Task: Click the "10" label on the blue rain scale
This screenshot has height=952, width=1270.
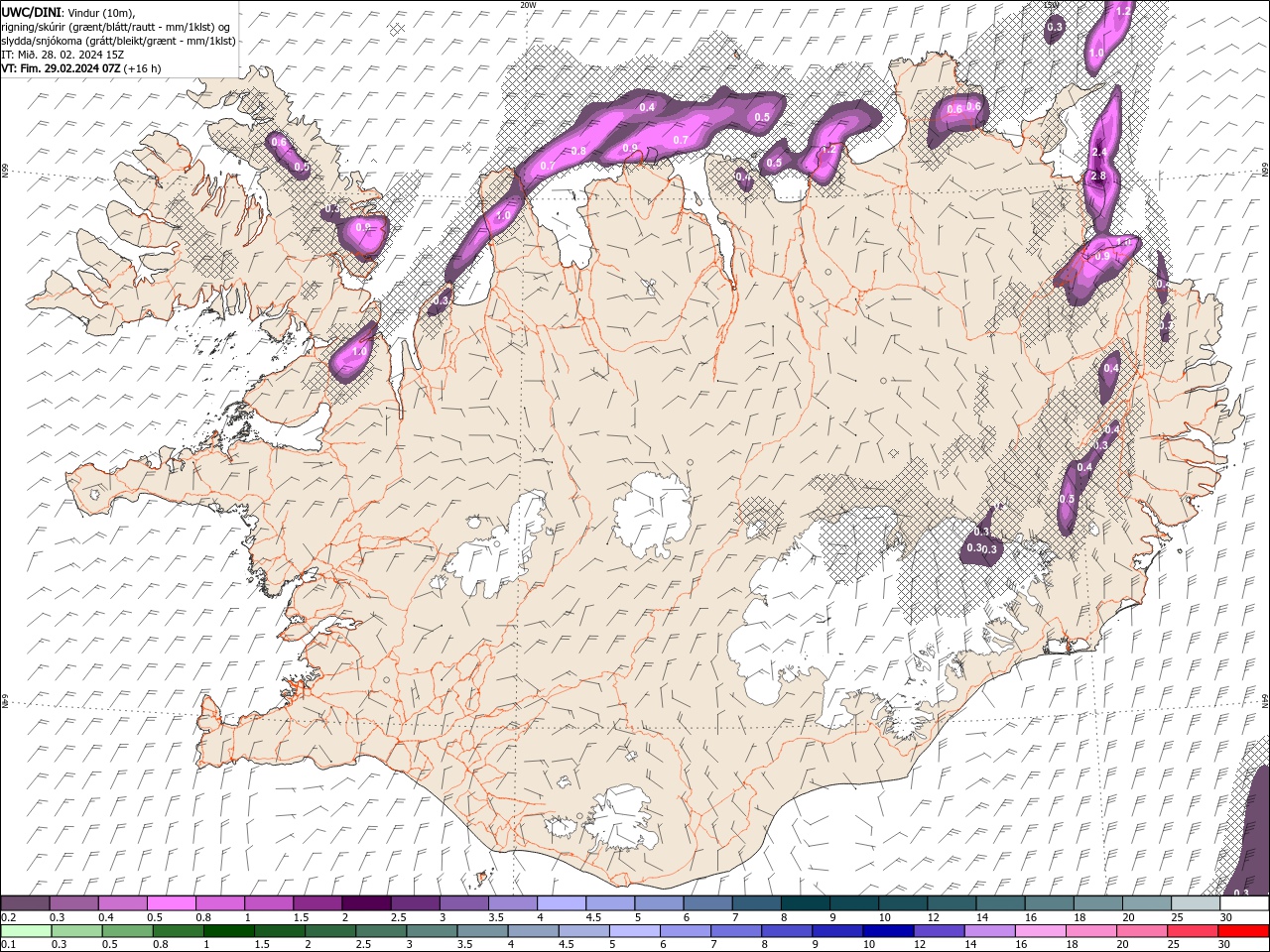Action: point(869,945)
